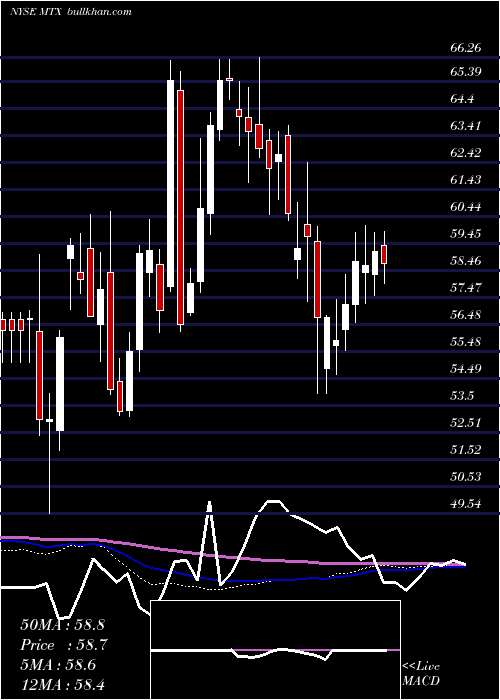
Task: Click the 62.42 price axis label
Action: pyautogui.click(x=466, y=153)
